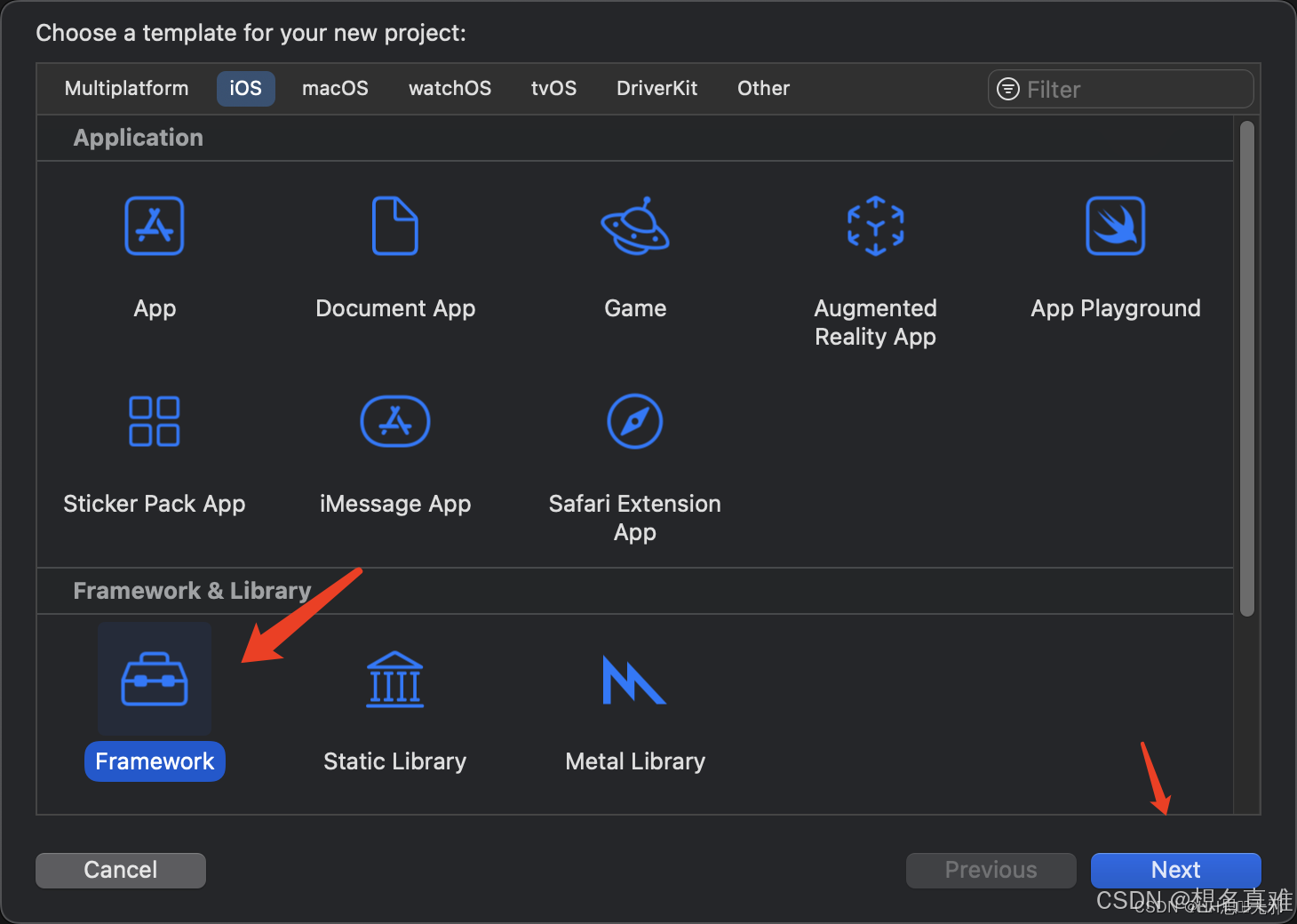Image resolution: width=1297 pixels, height=924 pixels.
Task: Select the App template icon
Action: (x=155, y=227)
